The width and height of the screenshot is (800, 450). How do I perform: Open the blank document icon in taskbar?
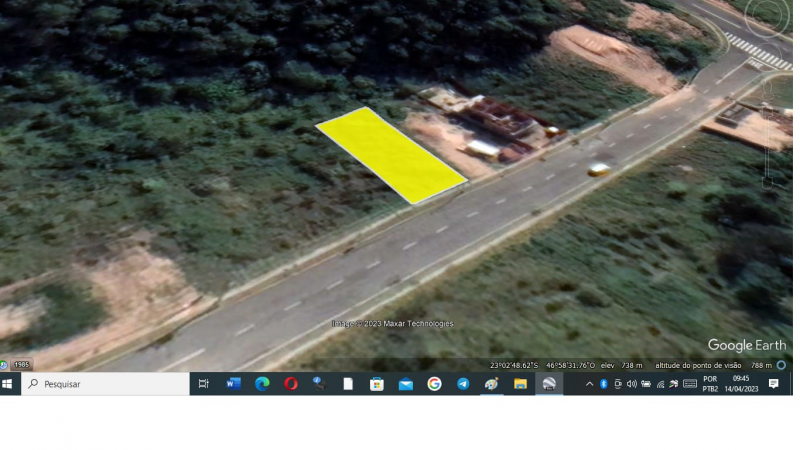[x=348, y=384]
